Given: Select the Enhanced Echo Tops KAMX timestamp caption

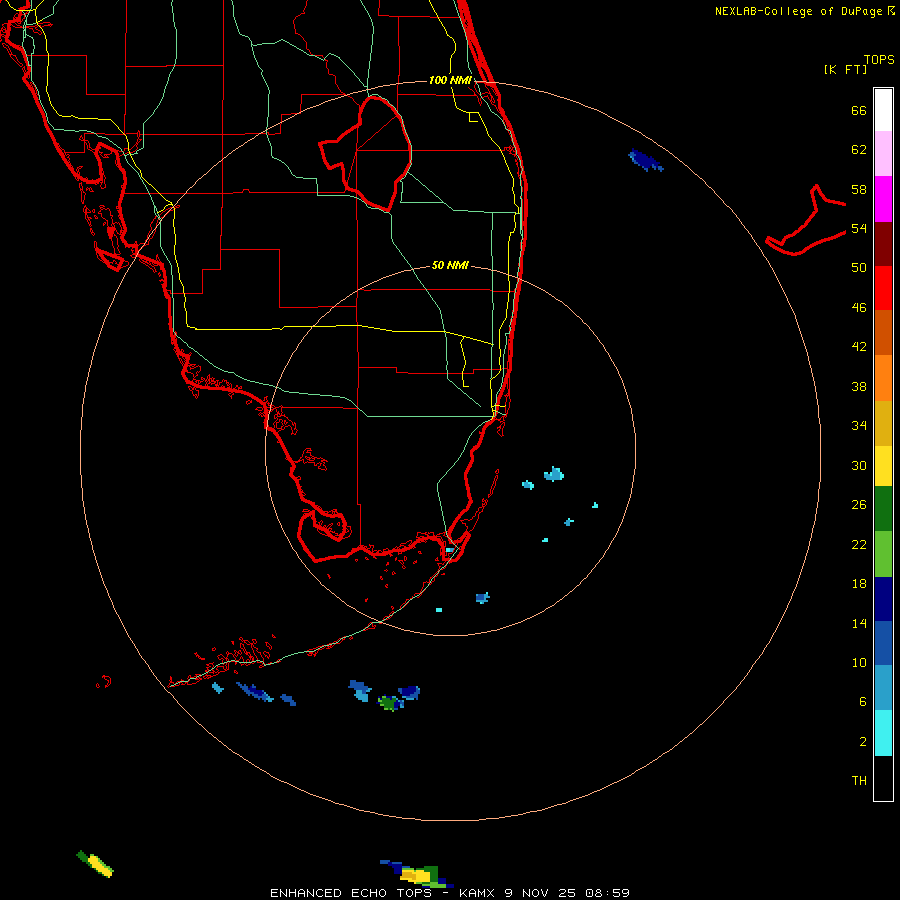Looking at the screenshot, I should pos(450,893).
